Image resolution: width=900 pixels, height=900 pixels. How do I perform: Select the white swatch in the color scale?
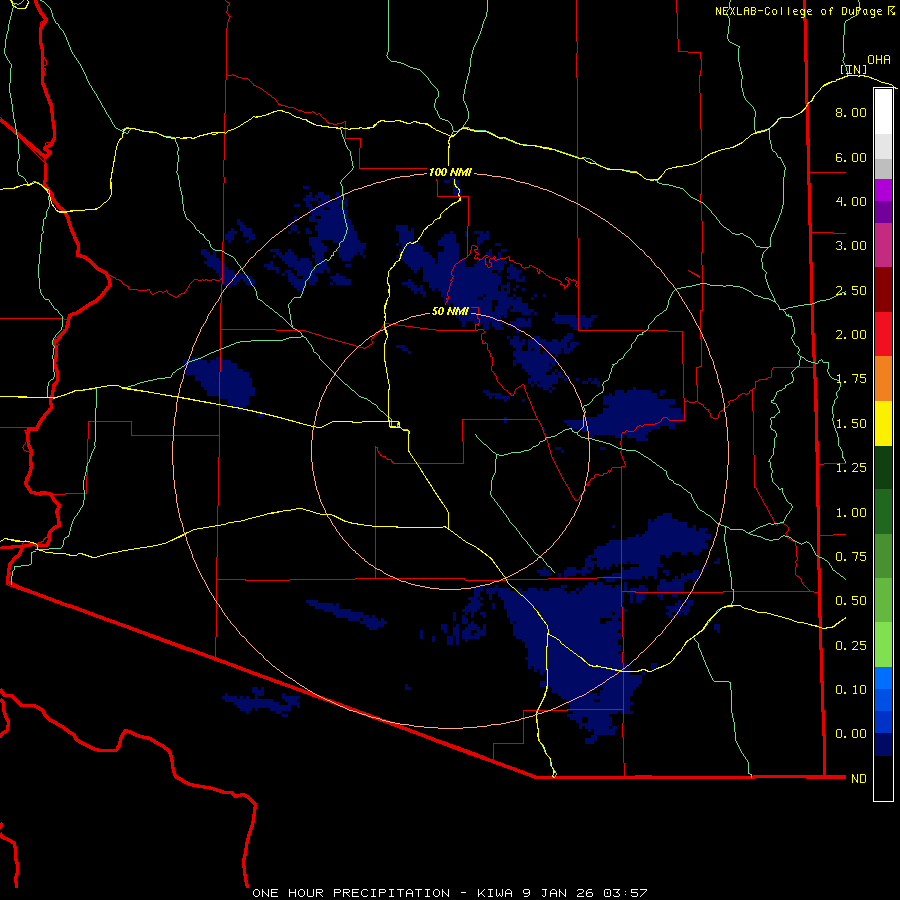883,112
